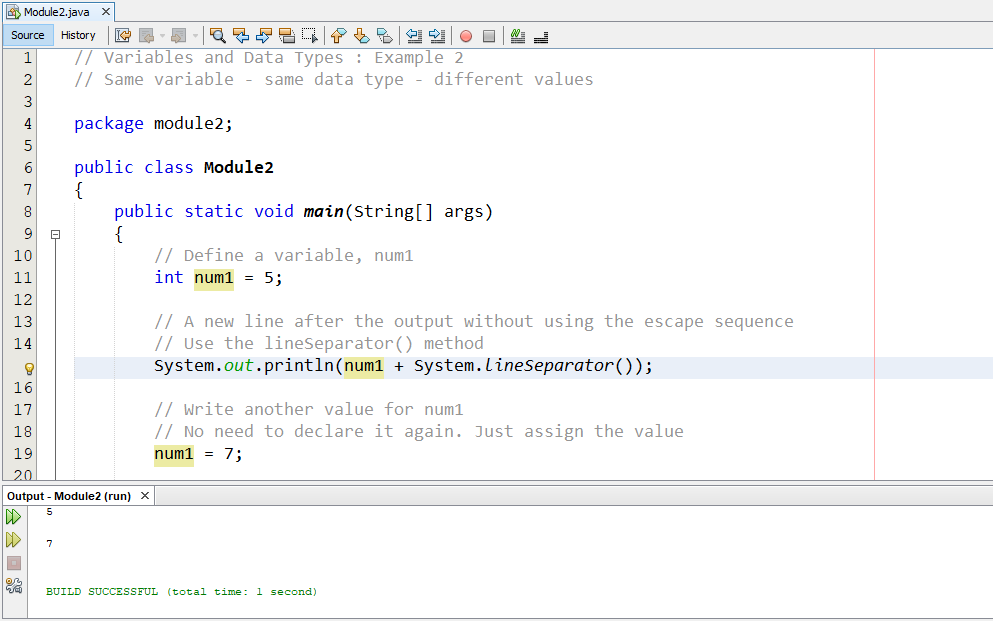The width and height of the screenshot is (993, 621).
Task: Click the 'out' field in System.out
Action: tap(239, 366)
